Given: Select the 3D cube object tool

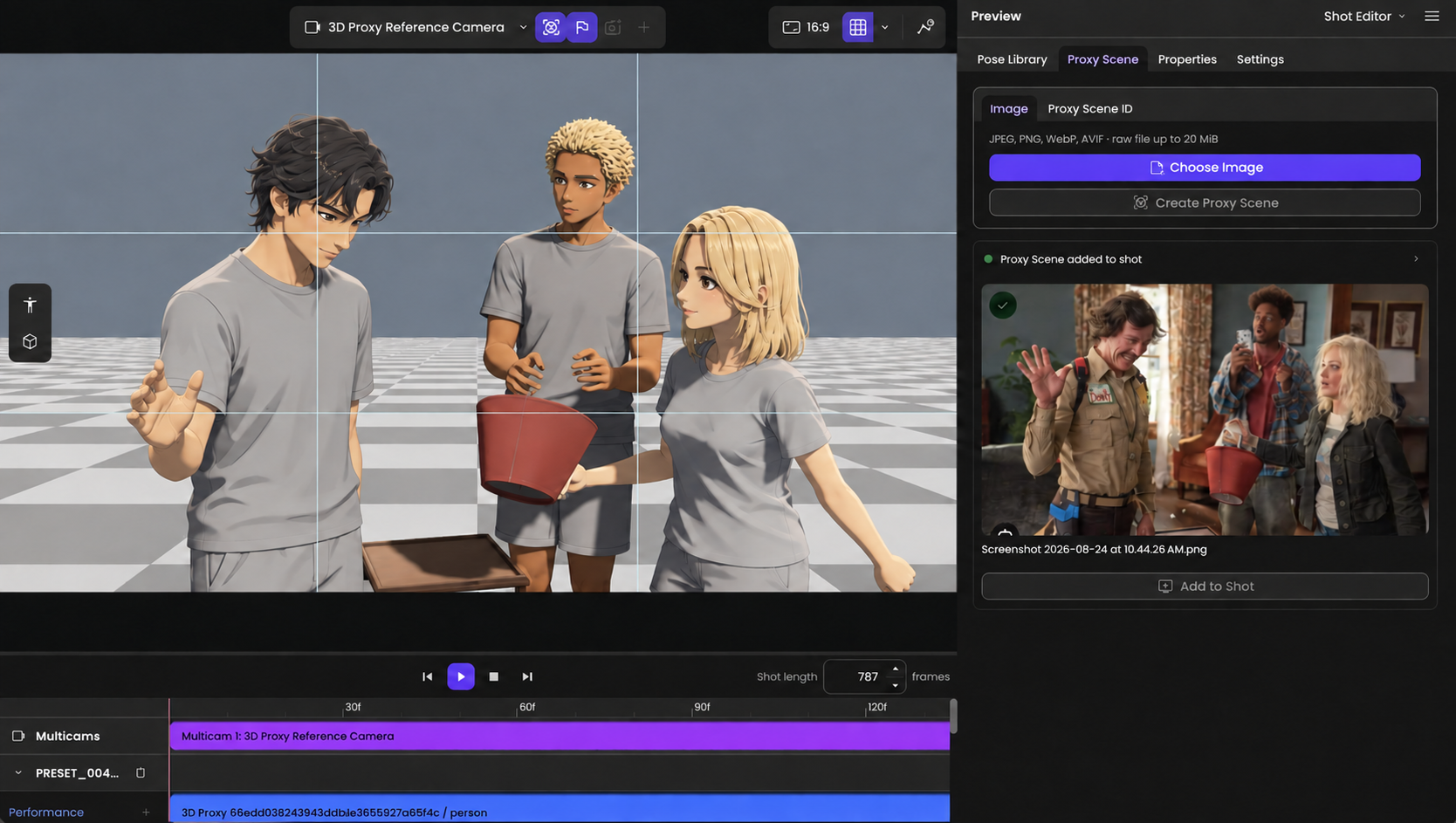Looking at the screenshot, I should [30, 341].
